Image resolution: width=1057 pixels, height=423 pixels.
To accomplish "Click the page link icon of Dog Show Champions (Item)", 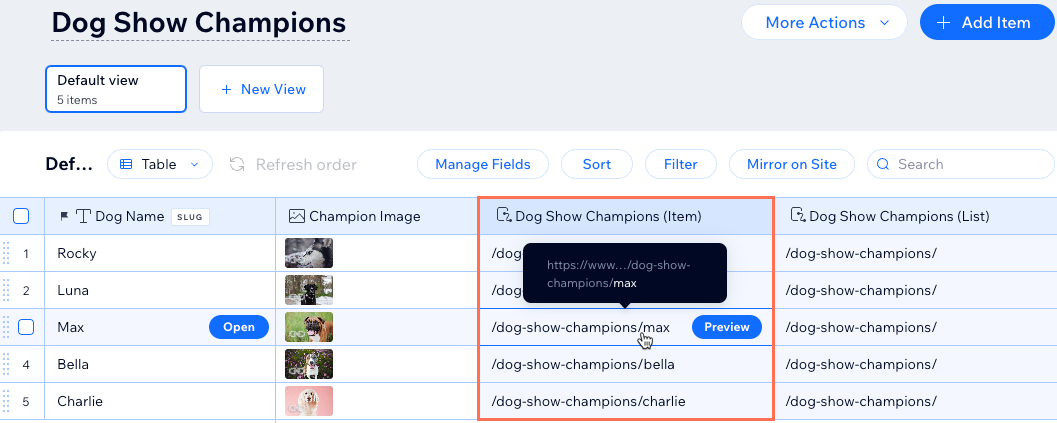I will [504, 215].
